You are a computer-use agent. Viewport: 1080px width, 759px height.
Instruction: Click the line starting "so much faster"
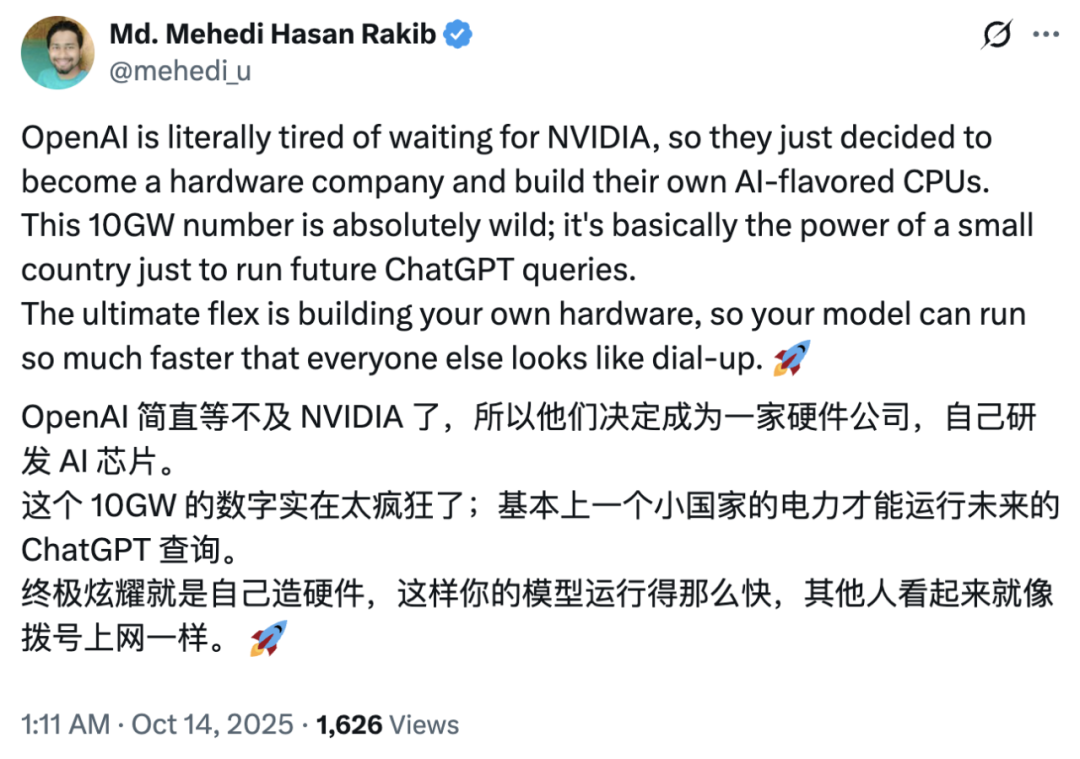tap(390, 357)
